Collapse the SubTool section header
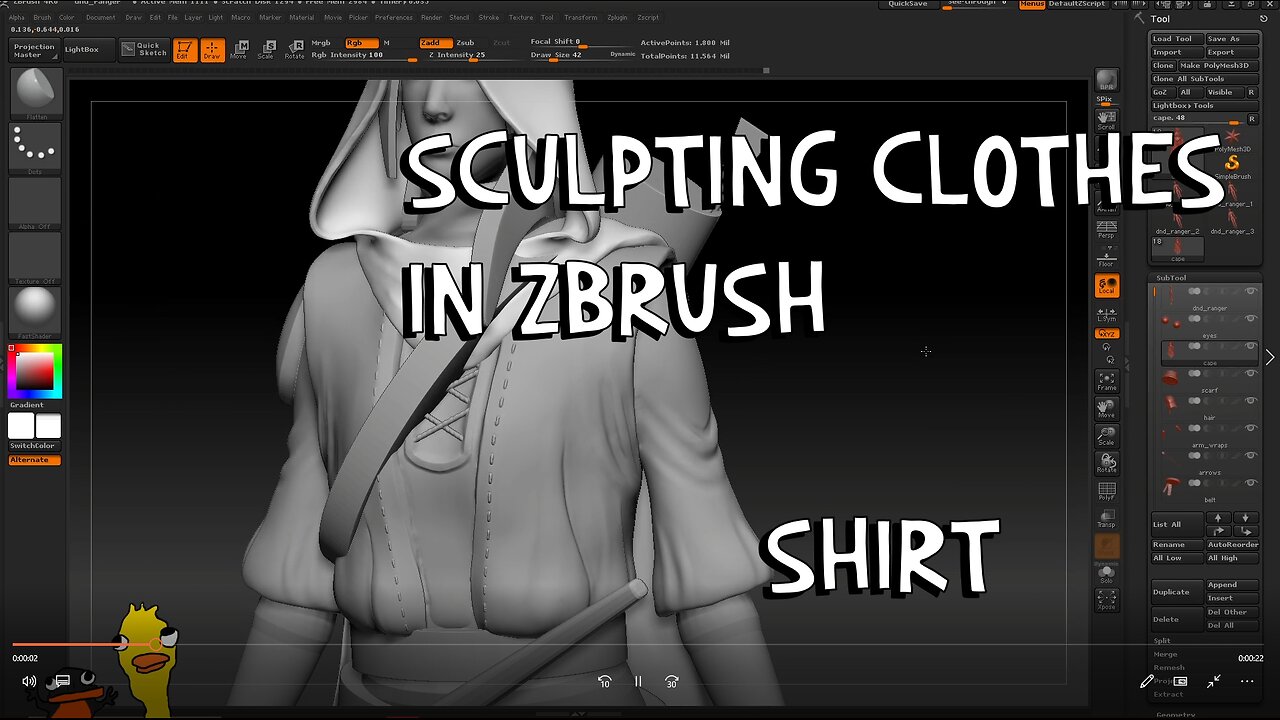 (x=1172, y=277)
